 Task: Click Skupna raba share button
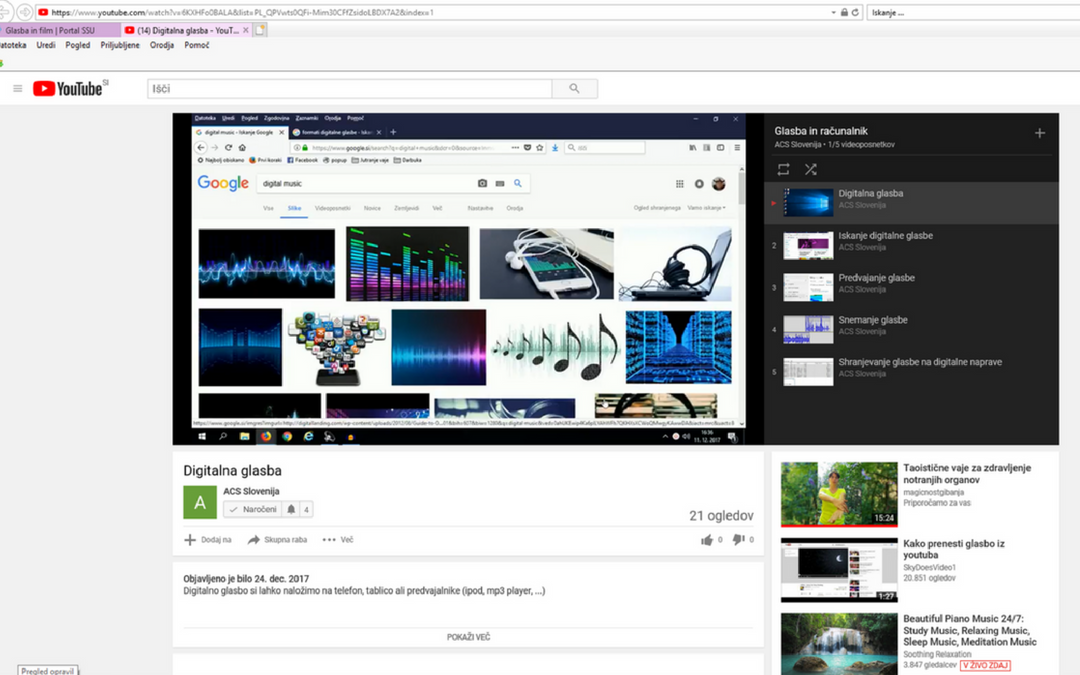click(x=277, y=540)
